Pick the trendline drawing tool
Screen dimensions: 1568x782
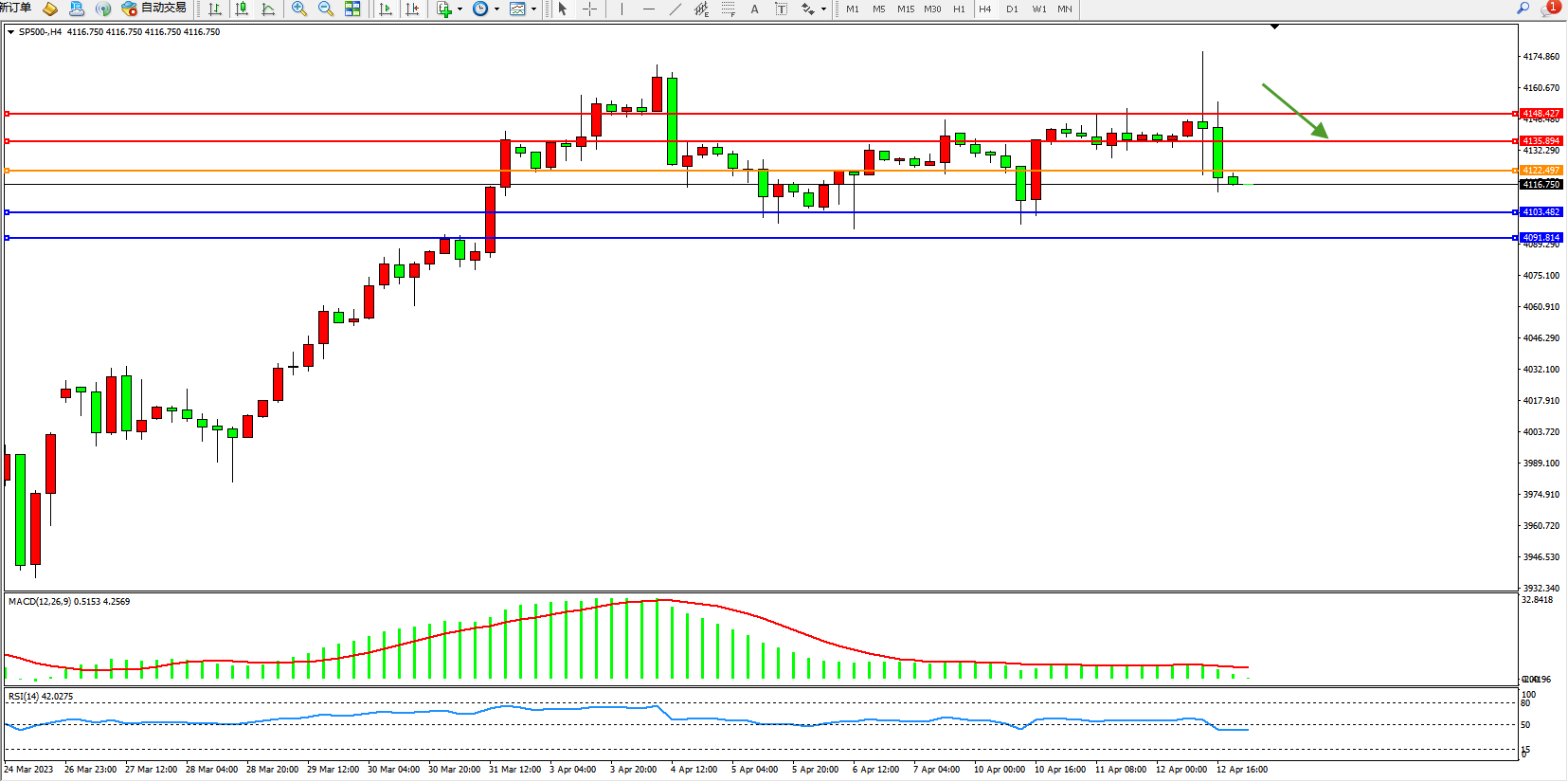click(x=675, y=9)
